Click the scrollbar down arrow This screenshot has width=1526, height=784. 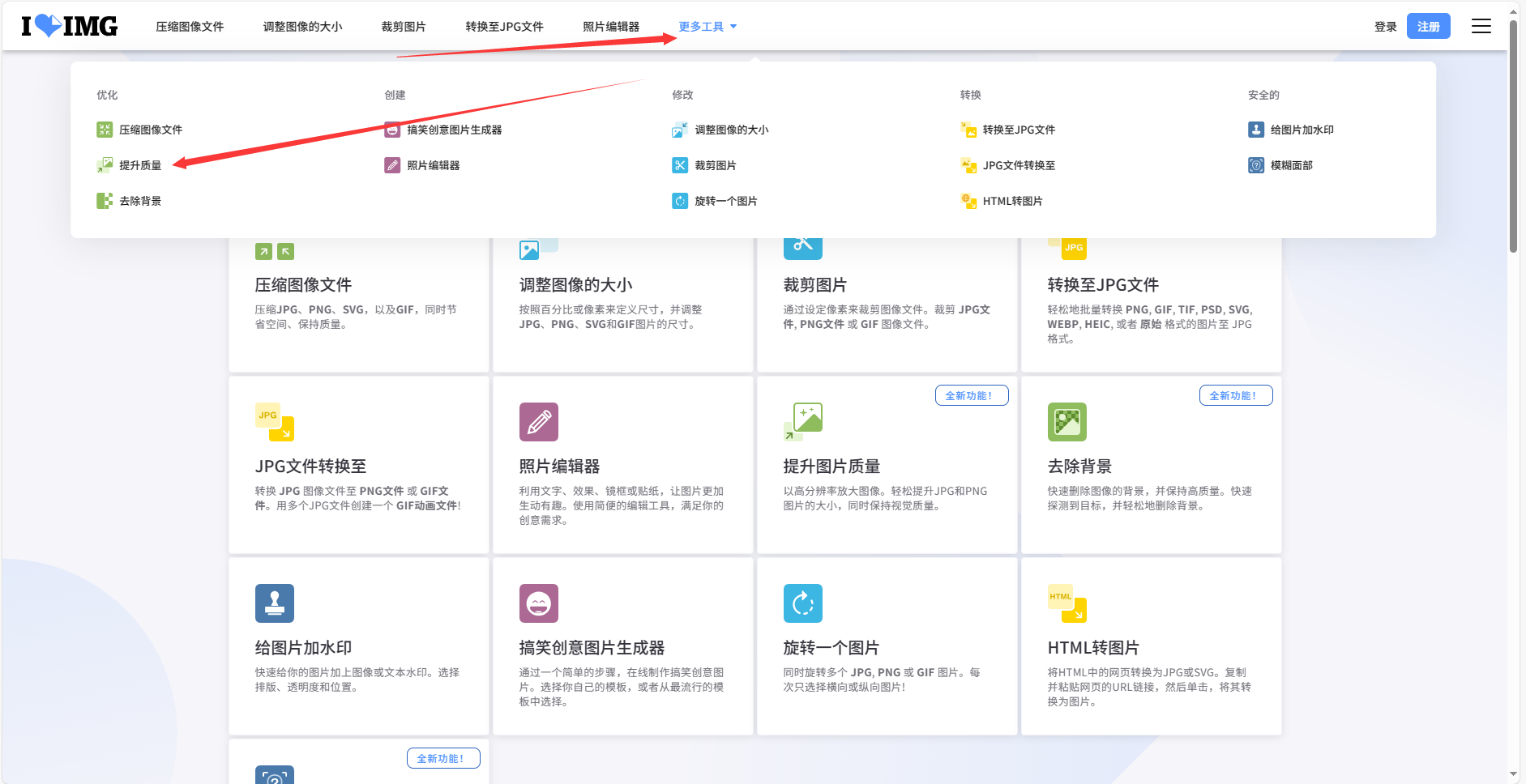click(1513, 775)
